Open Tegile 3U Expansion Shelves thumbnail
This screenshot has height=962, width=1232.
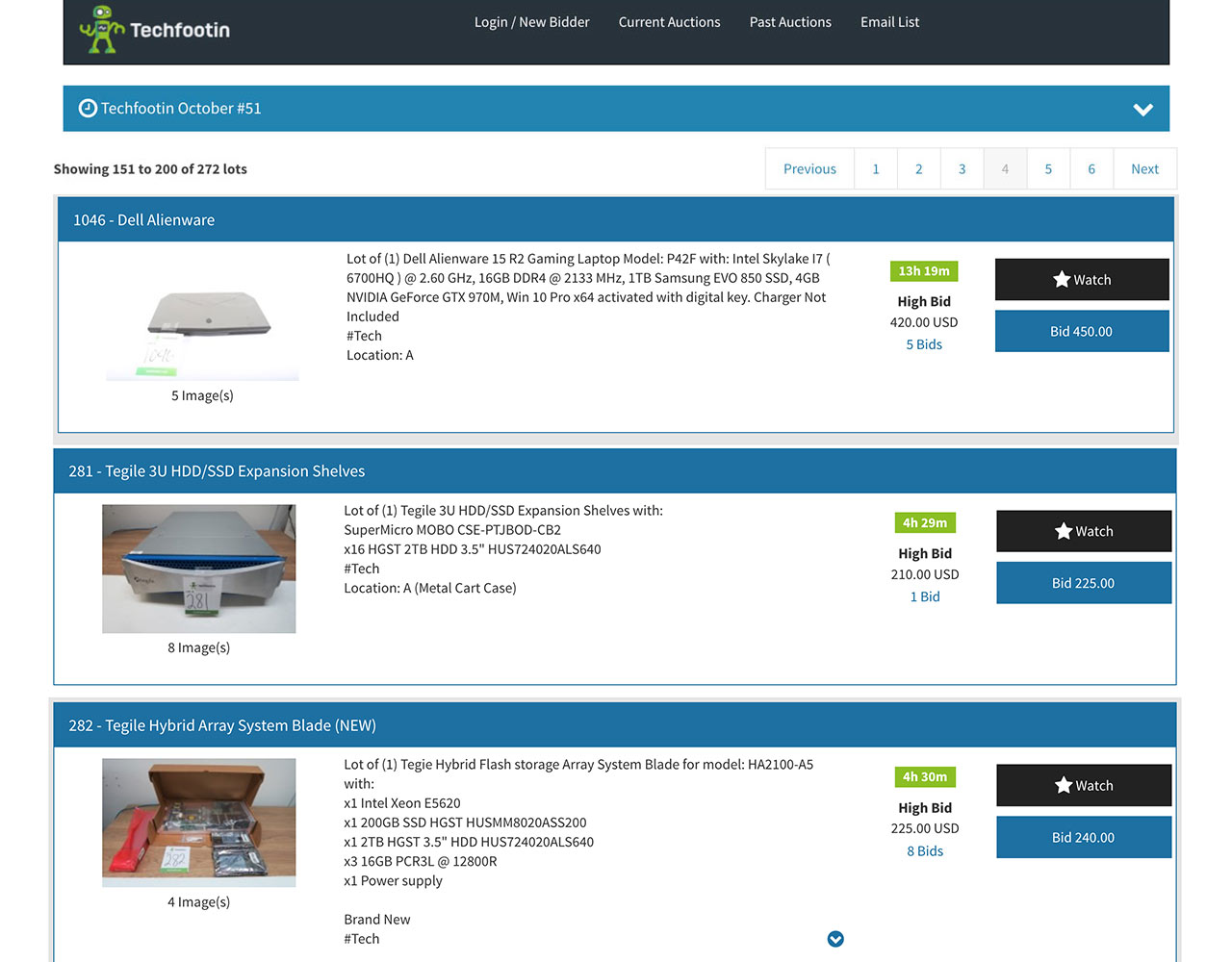pos(199,569)
